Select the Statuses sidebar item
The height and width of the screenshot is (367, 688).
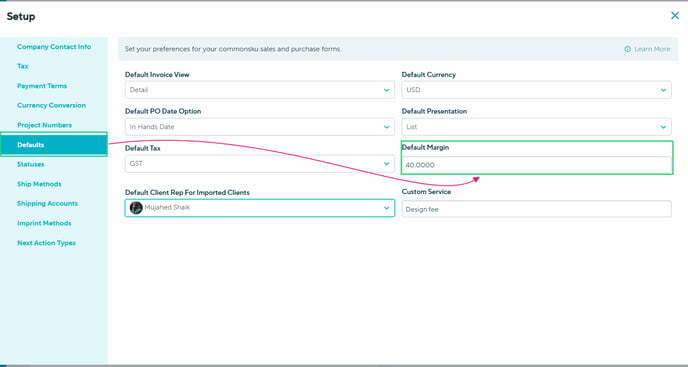(x=31, y=164)
